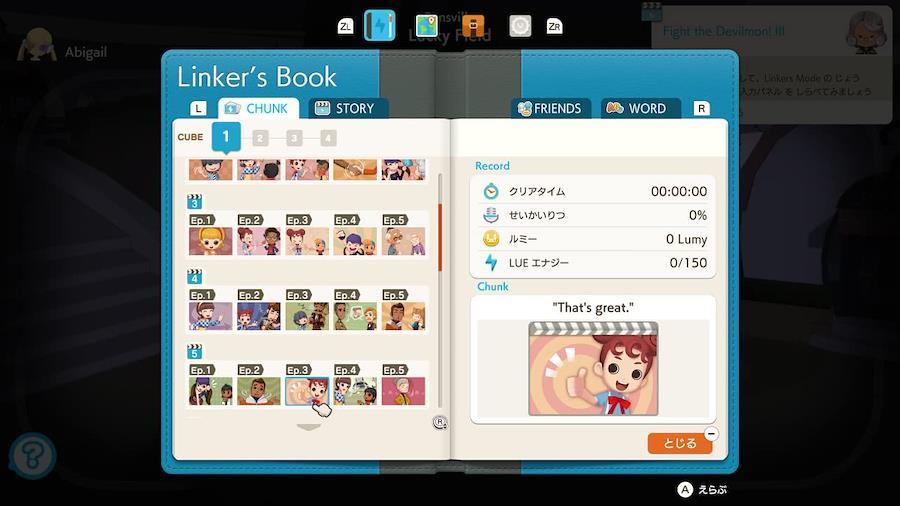
Task: Click the L button to go to previous tab
Action: (x=199, y=108)
